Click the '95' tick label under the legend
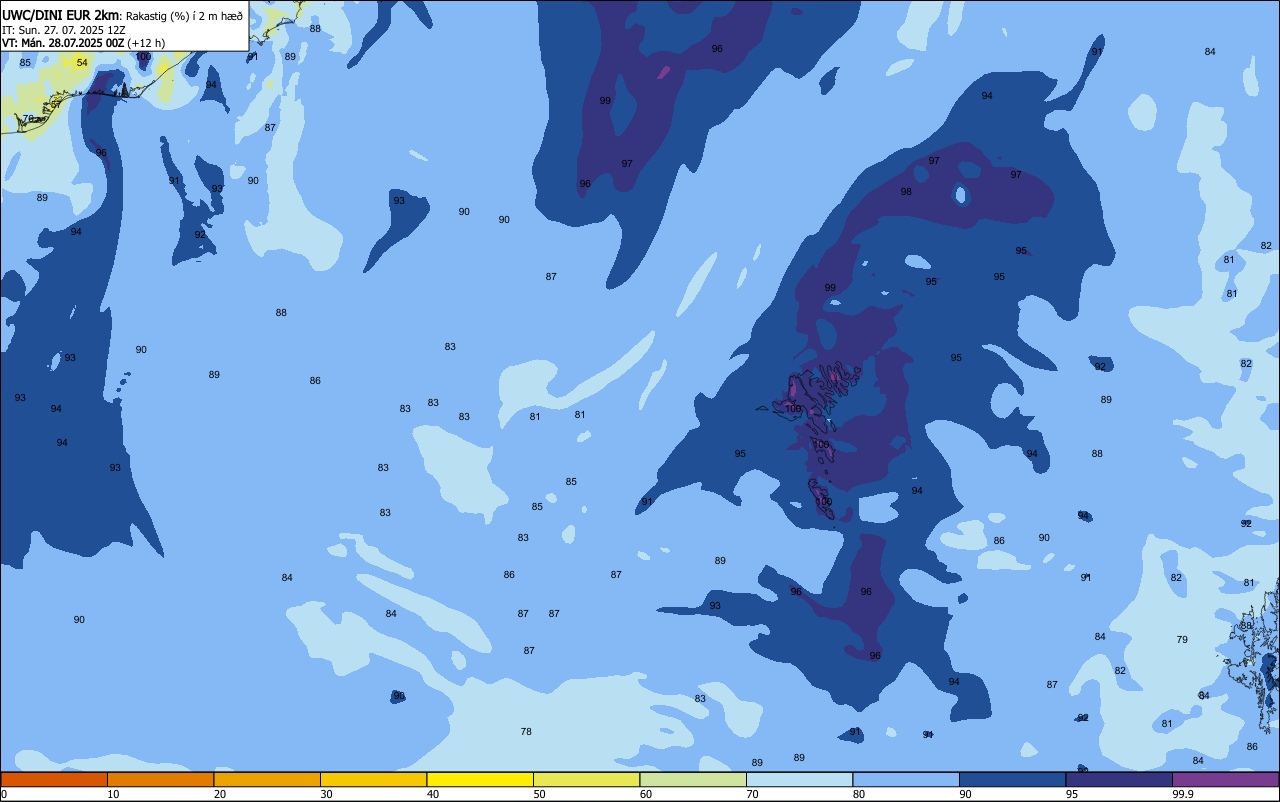 (1074, 794)
